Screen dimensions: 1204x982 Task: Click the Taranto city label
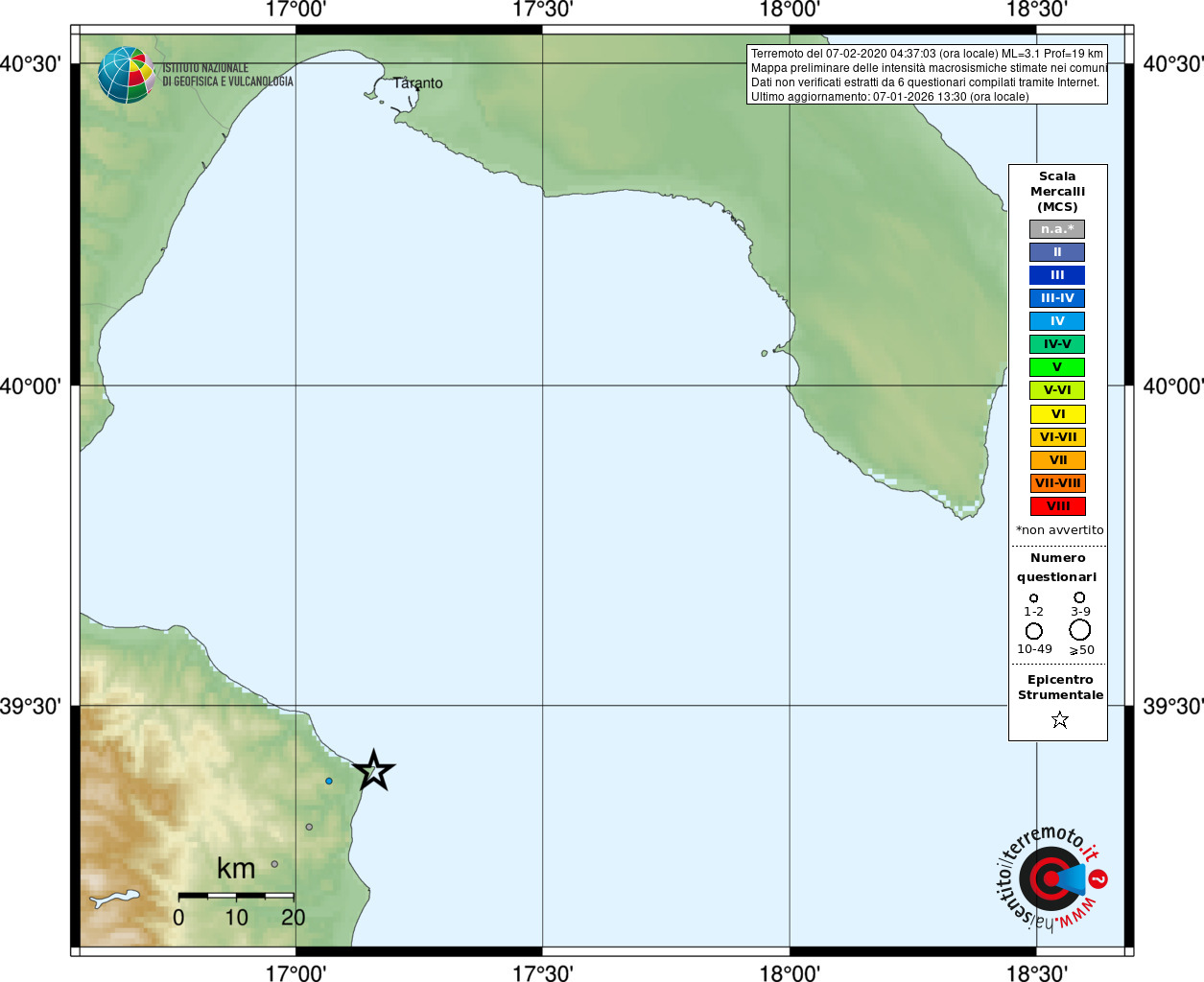click(418, 83)
